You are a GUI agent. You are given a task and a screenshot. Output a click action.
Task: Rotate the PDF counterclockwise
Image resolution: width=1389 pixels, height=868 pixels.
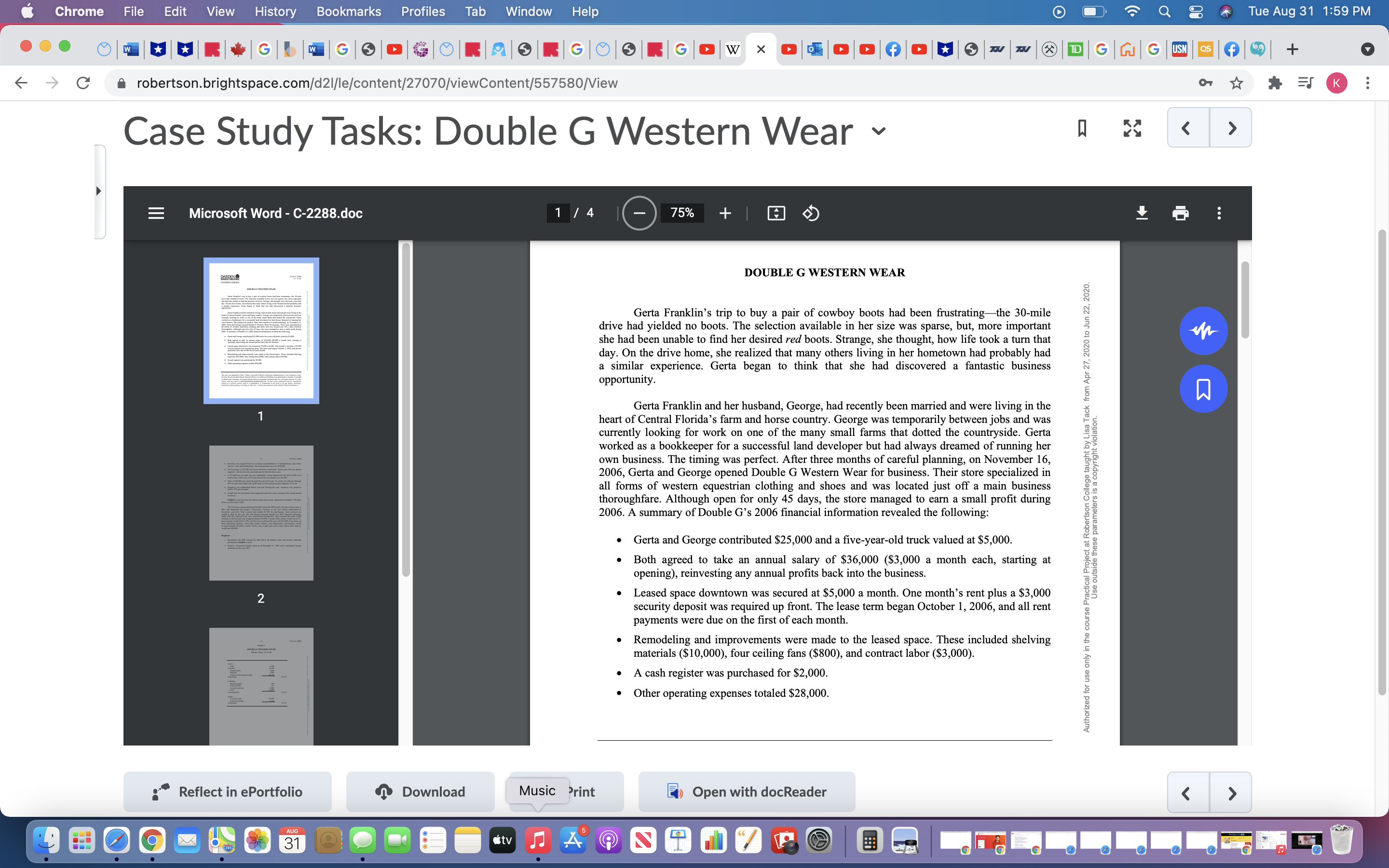pyautogui.click(x=810, y=213)
